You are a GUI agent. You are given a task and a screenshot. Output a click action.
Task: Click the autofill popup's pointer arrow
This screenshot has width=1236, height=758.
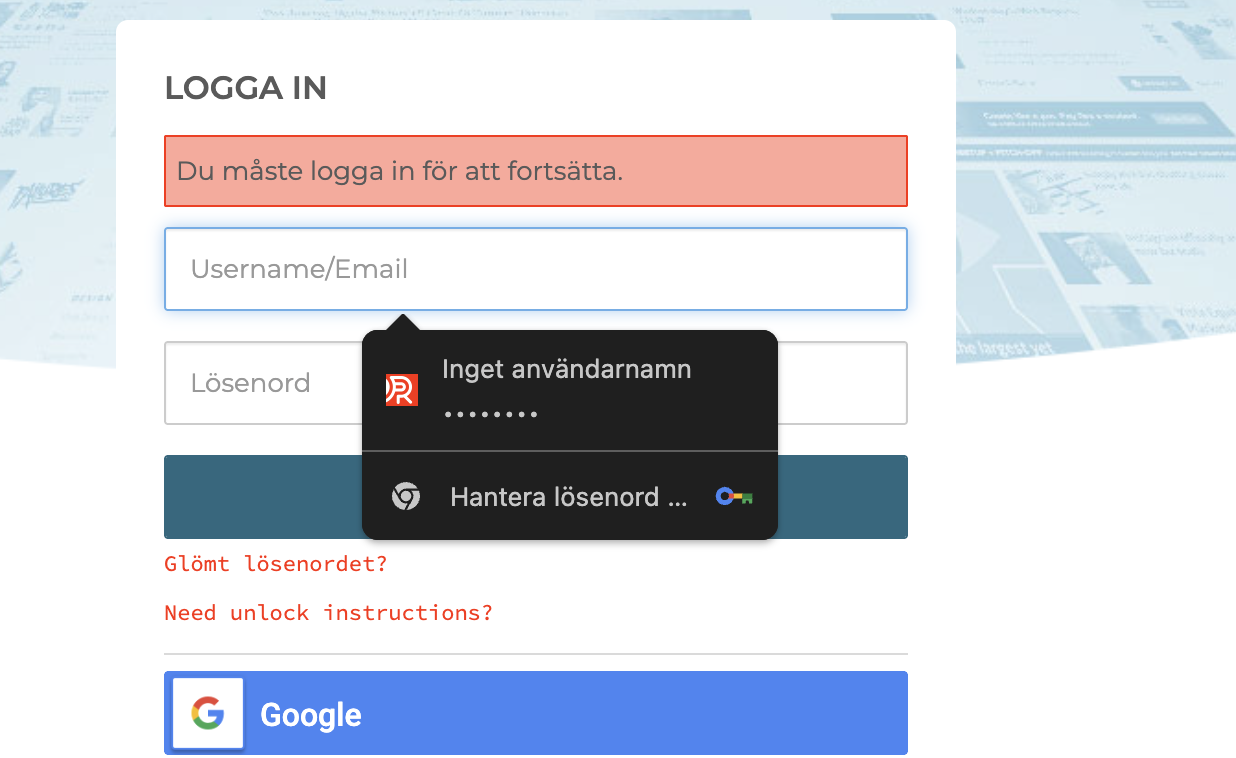pos(403,322)
